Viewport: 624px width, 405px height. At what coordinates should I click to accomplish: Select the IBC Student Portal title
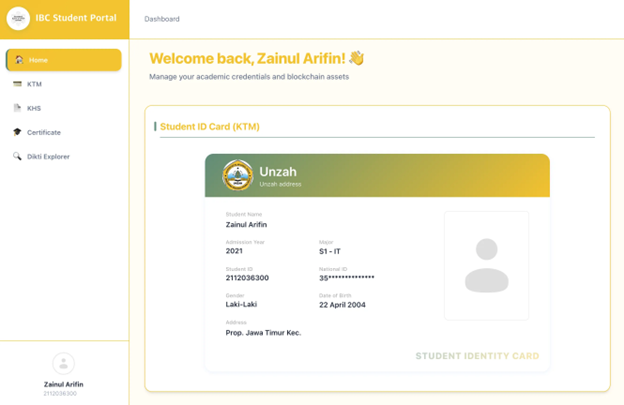[x=76, y=18]
